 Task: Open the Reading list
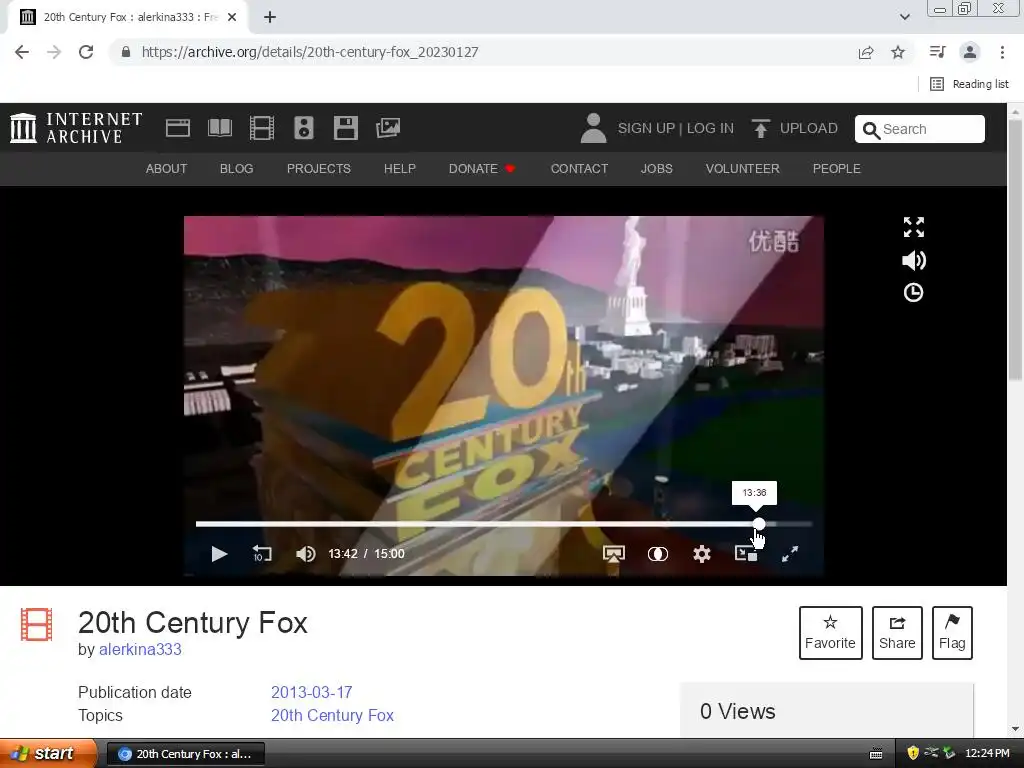click(x=970, y=84)
